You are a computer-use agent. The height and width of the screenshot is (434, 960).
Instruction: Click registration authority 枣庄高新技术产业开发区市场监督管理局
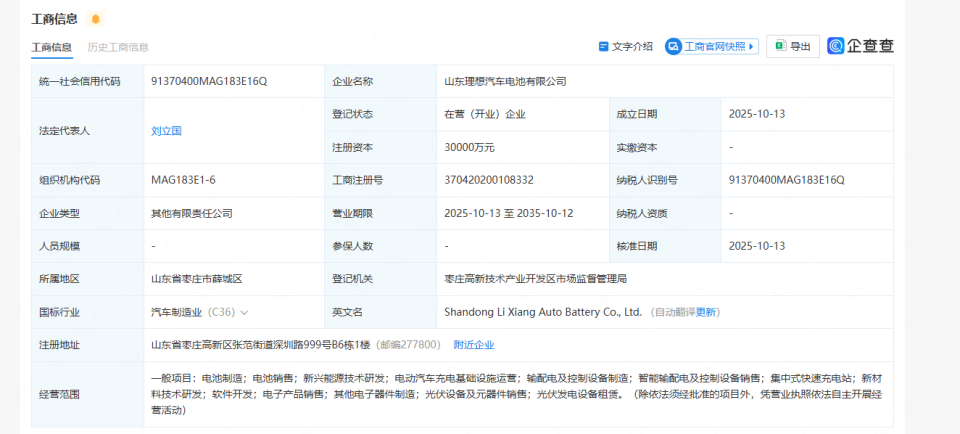tap(536, 279)
